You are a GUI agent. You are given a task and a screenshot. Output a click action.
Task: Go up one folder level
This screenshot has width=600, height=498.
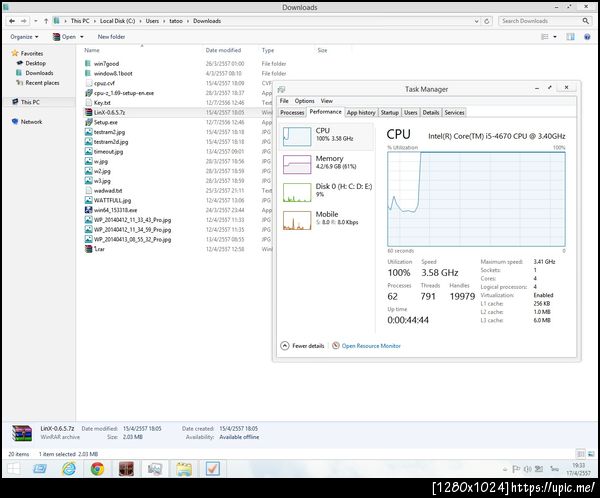pos(46,21)
